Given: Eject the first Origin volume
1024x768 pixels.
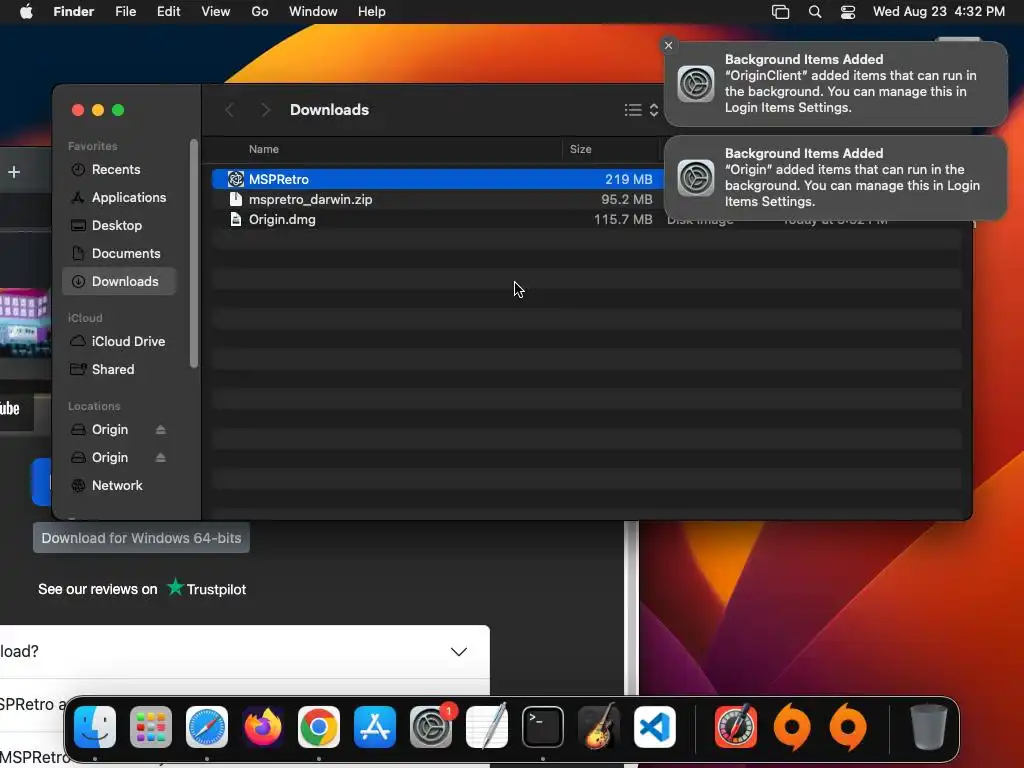Looking at the screenshot, I should 161,430.
